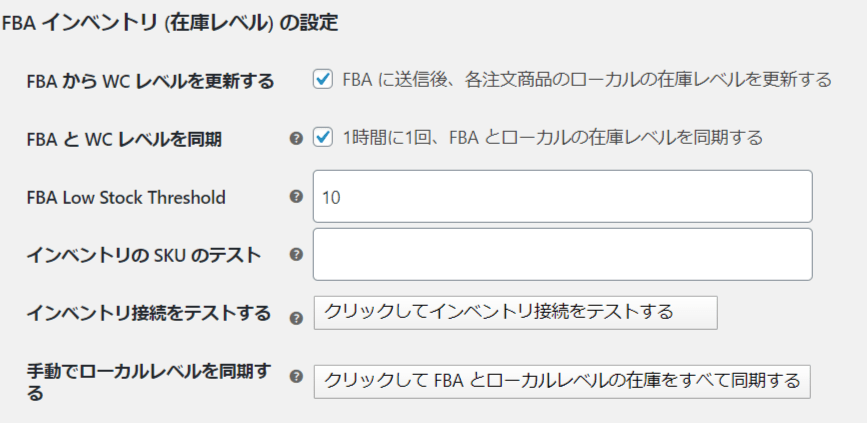Click the 1時間に1回 sync description text
This screenshot has height=423, width=867.
coord(552,137)
